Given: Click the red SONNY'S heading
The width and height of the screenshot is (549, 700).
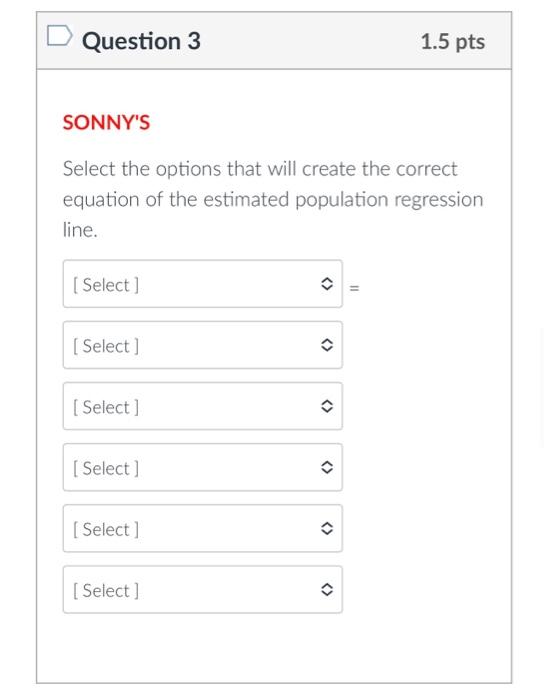Looking at the screenshot, I should (106, 122).
